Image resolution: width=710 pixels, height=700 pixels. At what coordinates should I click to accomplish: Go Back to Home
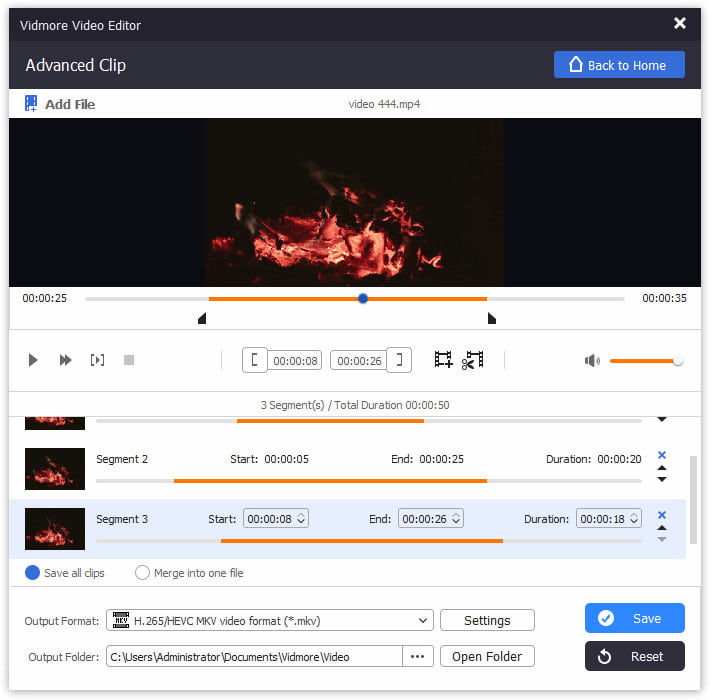coord(619,65)
